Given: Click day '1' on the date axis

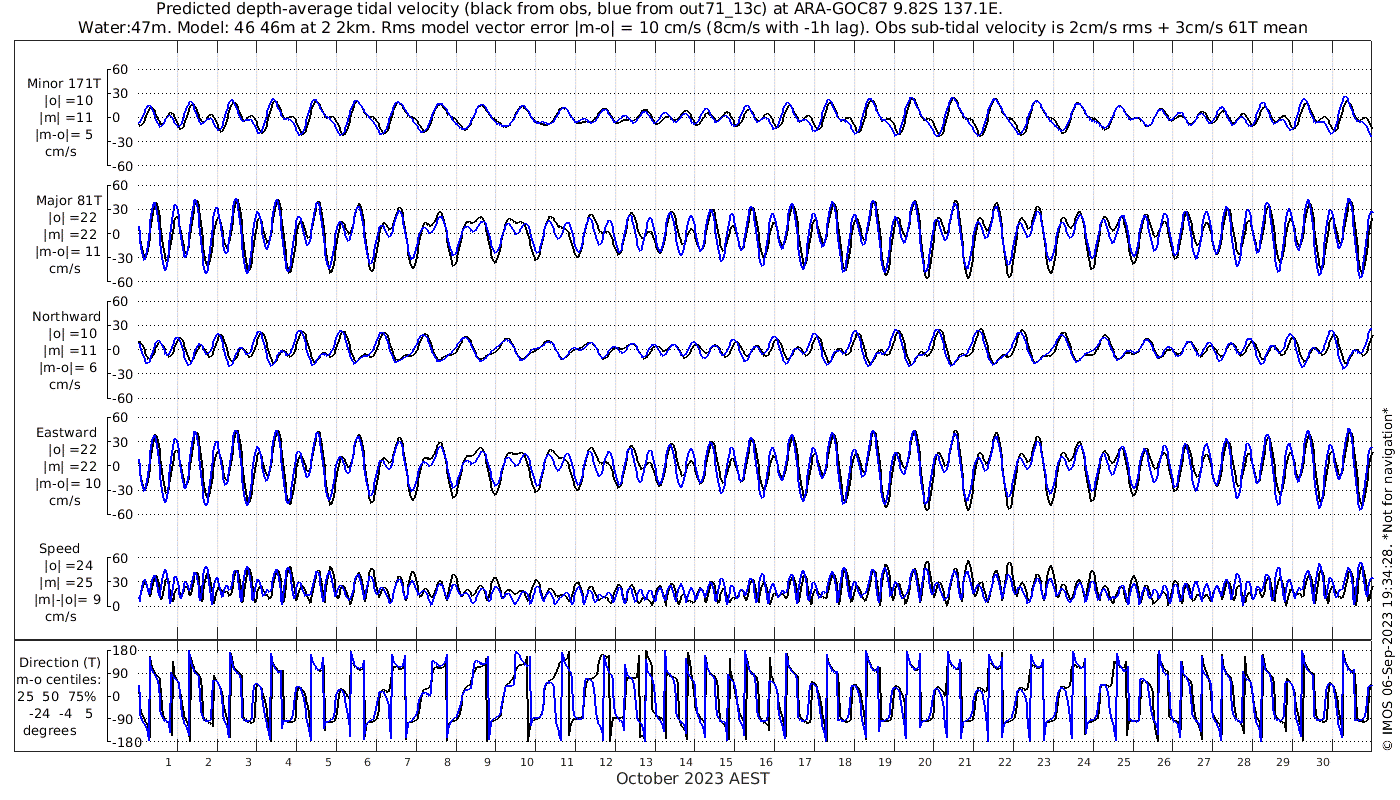Looking at the screenshot, I should click(169, 761).
